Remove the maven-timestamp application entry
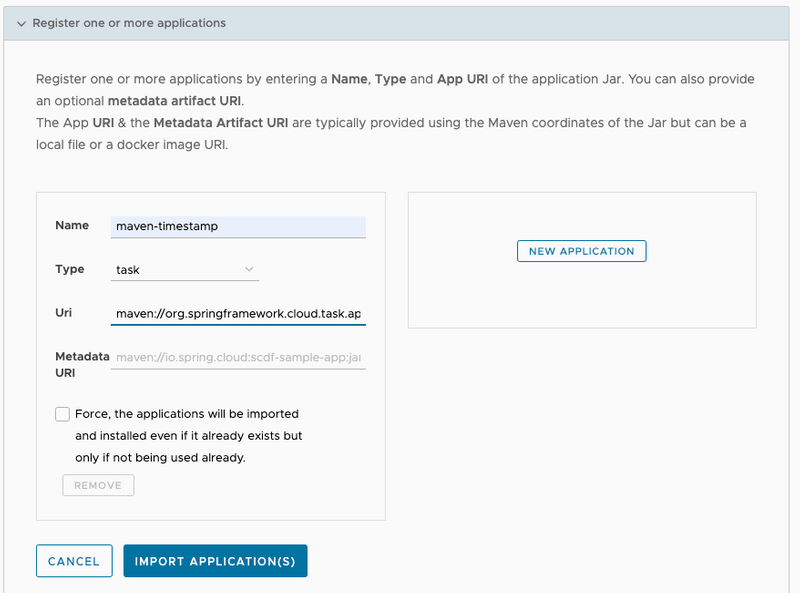The image size is (800, 593). pos(98,484)
